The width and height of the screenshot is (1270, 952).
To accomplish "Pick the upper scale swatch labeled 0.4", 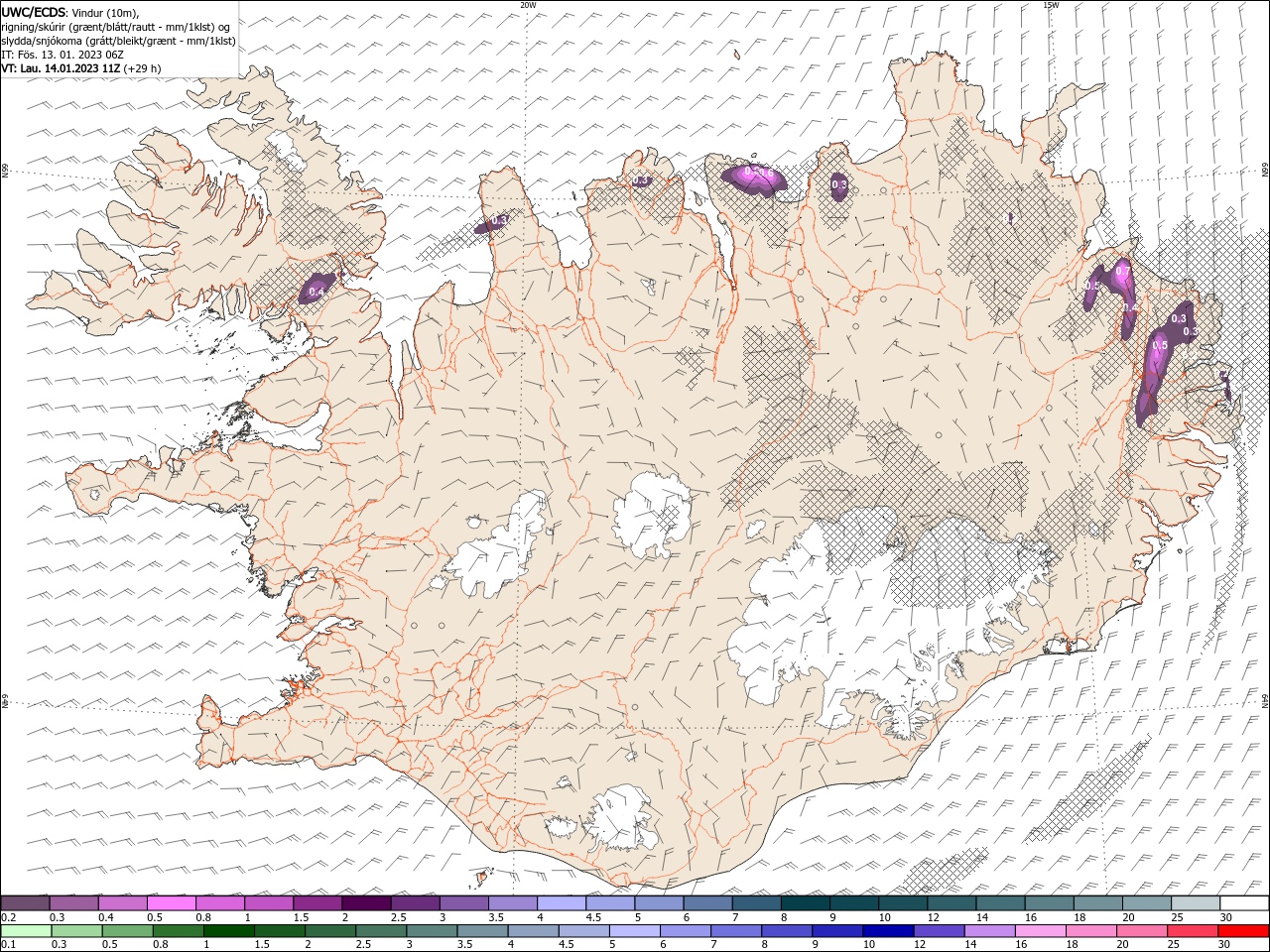I will click(122, 903).
